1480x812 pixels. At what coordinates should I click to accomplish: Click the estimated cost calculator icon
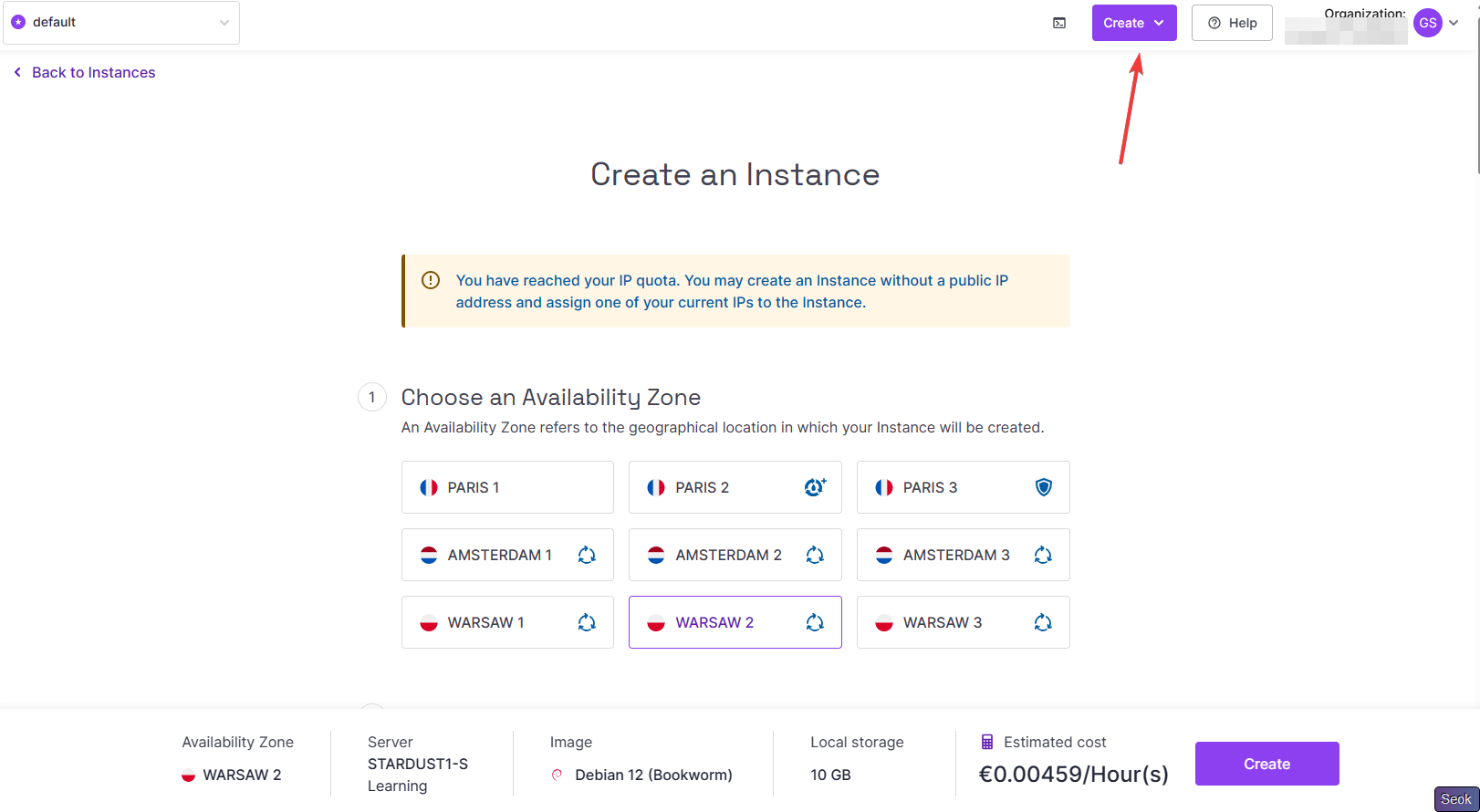(987, 742)
